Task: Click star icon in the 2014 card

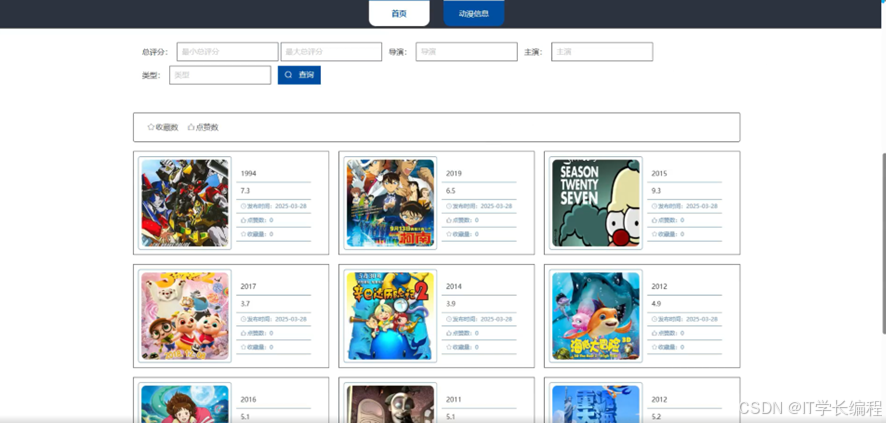Action: (x=449, y=347)
